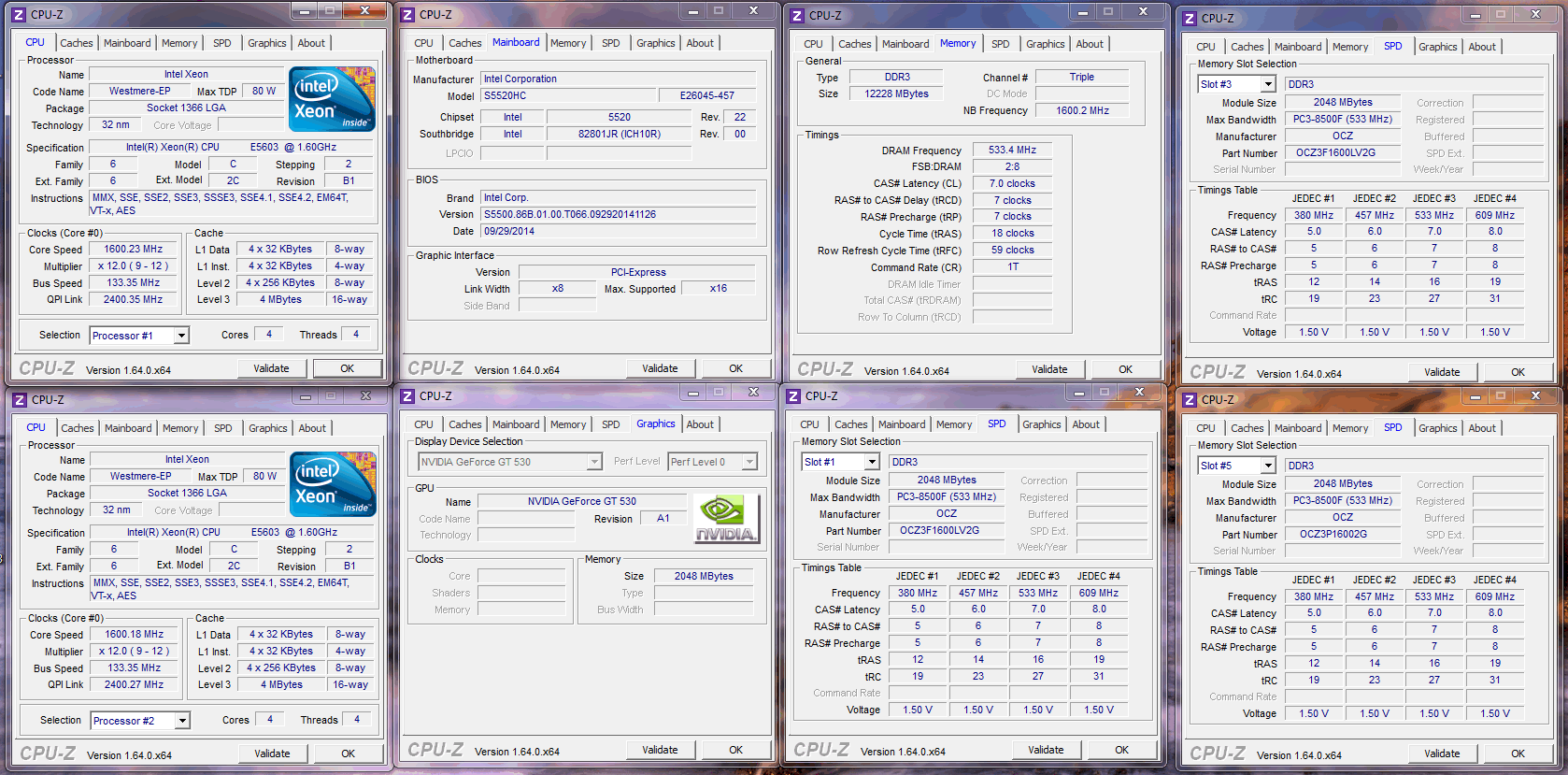Image resolution: width=1568 pixels, height=775 pixels.
Task: Click the CPU-Z title icon in the Mainboard window
Action: pyautogui.click(x=407, y=15)
